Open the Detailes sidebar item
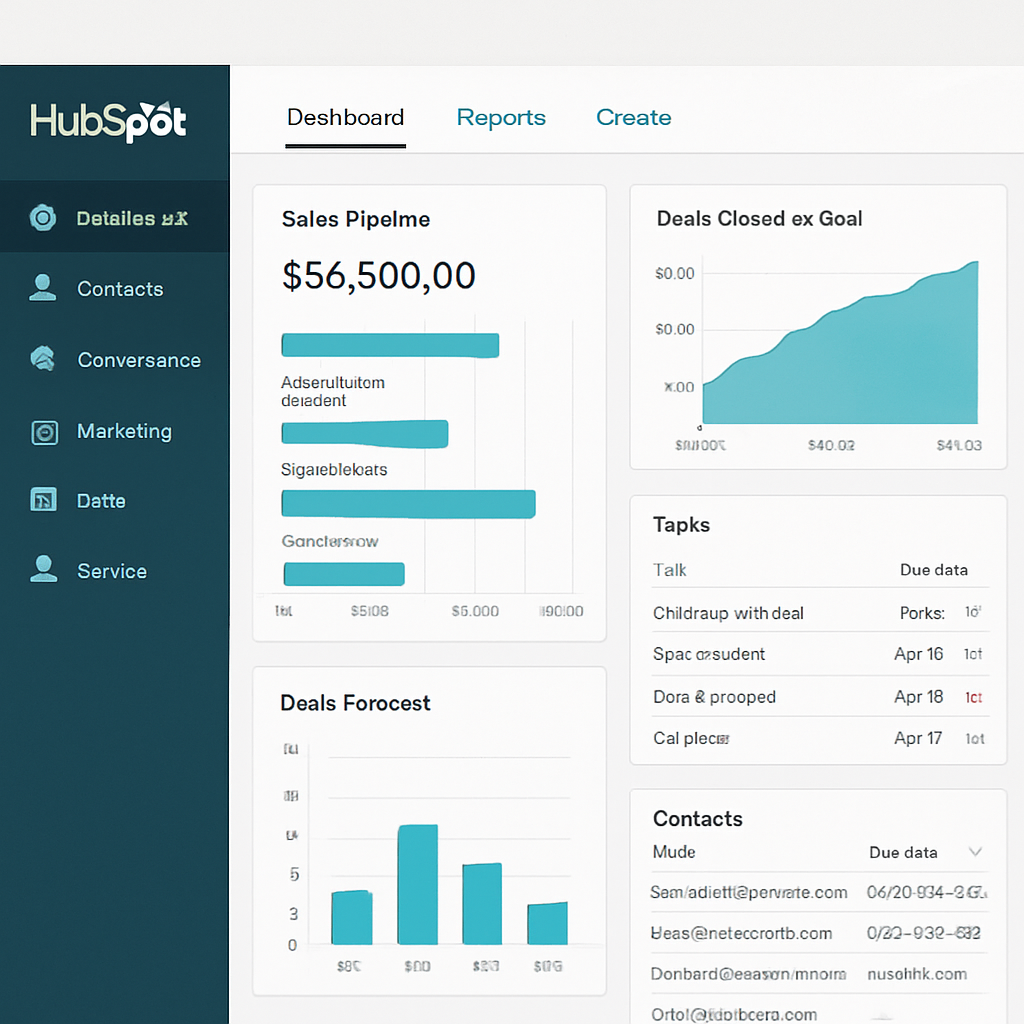The width and height of the screenshot is (1024, 1024). pyautogui.click(x=114, y=217)
